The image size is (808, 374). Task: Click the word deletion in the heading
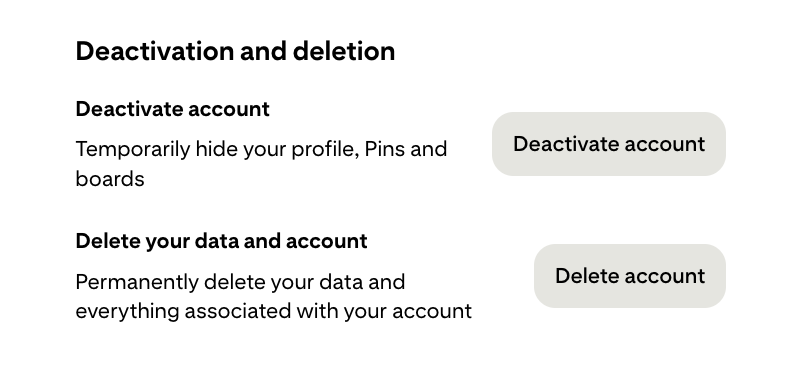point(344,51)
